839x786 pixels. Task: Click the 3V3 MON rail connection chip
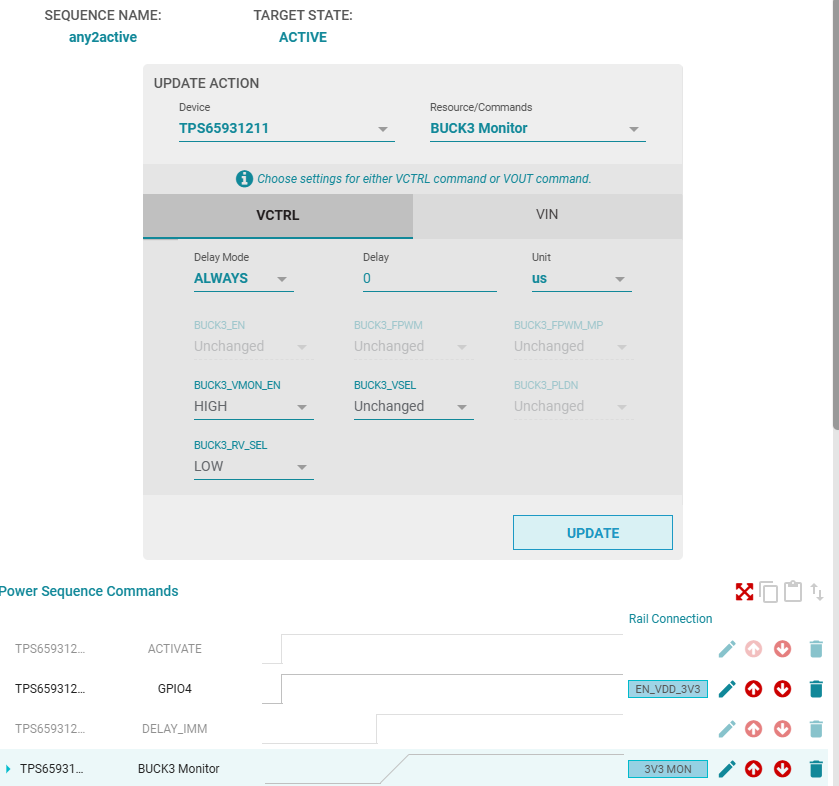point(668,768)
